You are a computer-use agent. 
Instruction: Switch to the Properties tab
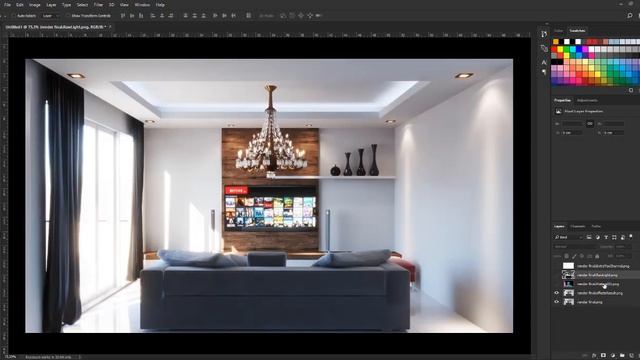(x=562, y=100)
